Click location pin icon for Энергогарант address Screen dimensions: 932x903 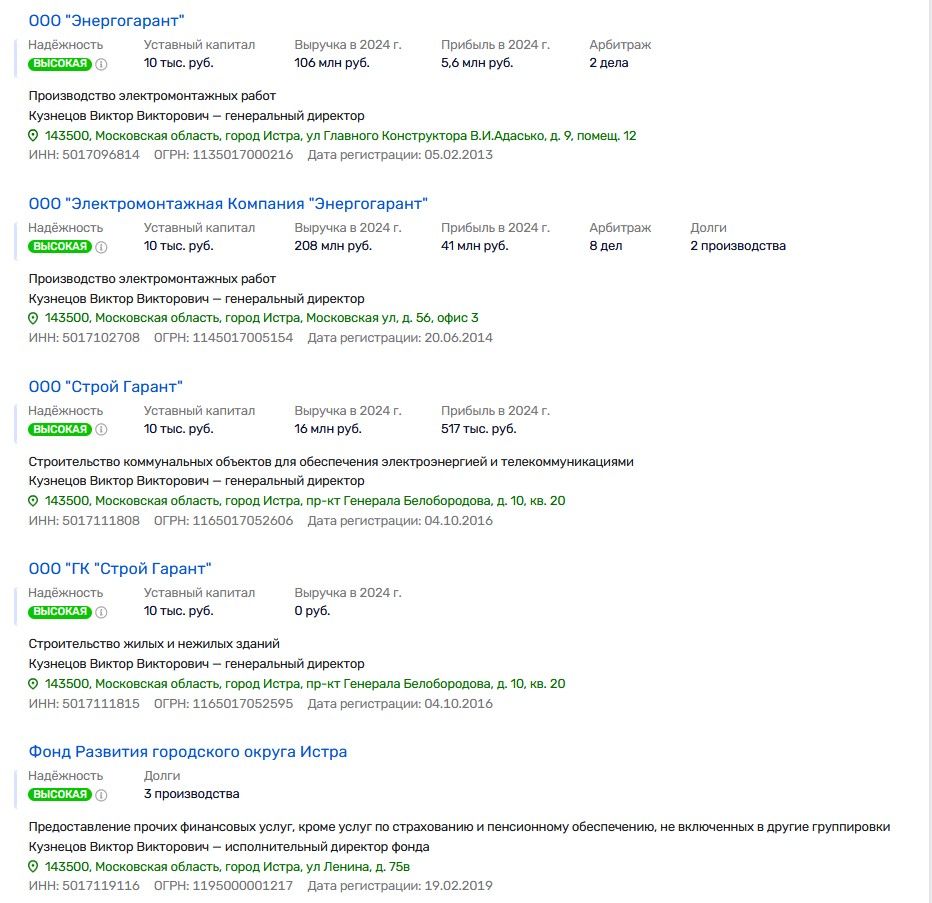coord(34,135)
